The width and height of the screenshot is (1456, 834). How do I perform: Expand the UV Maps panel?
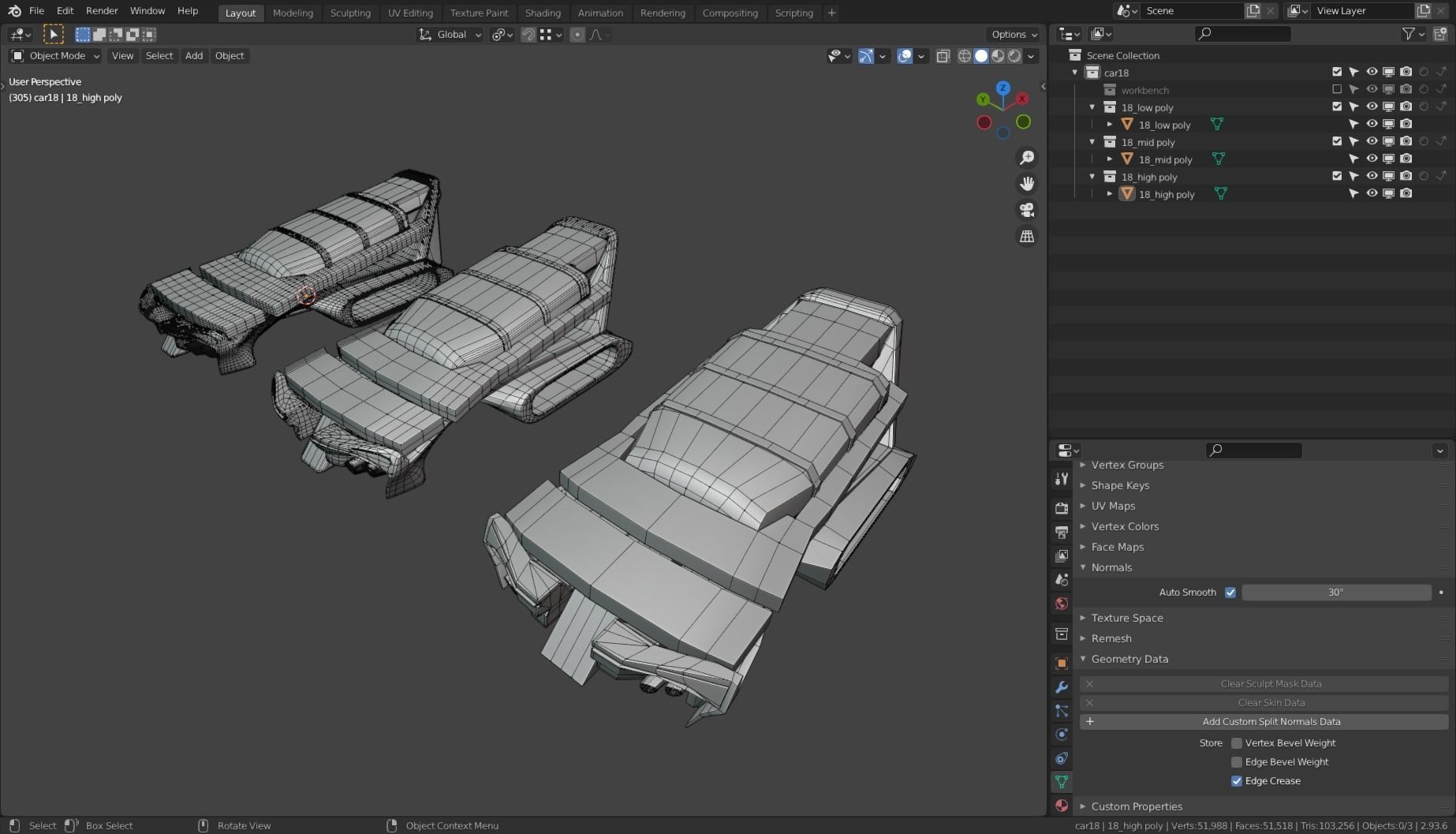click(x=1113, y=506)
